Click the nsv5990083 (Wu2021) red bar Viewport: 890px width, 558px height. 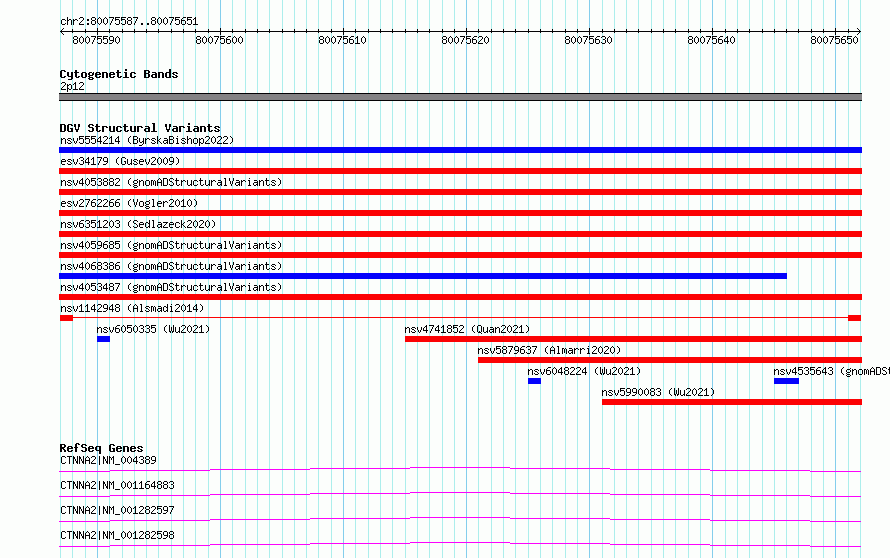tap(732, 402)
